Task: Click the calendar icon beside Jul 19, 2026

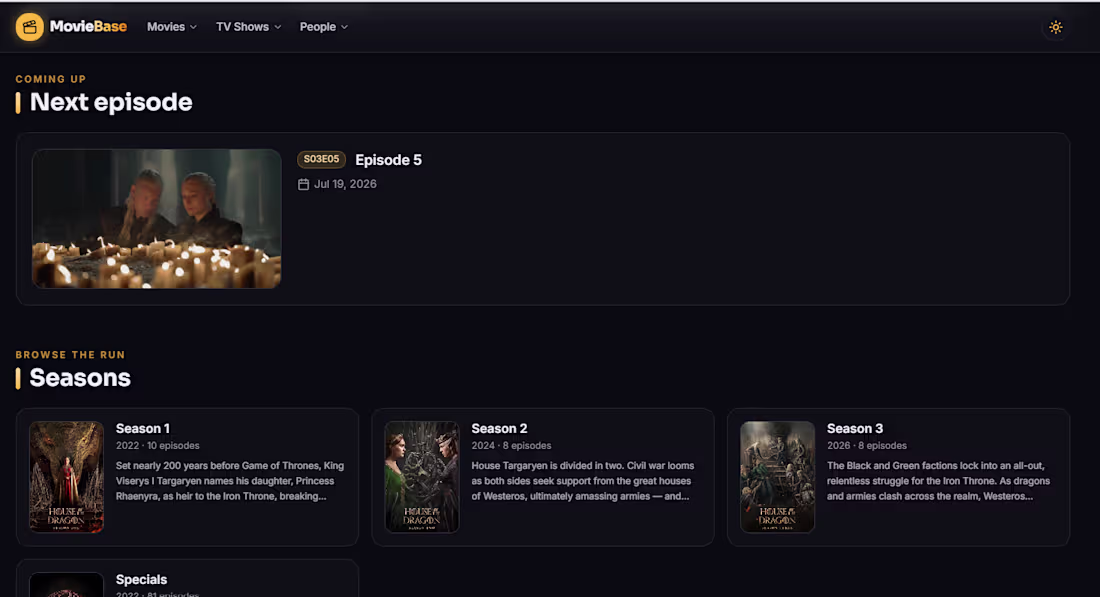Action: coord(303,184)
